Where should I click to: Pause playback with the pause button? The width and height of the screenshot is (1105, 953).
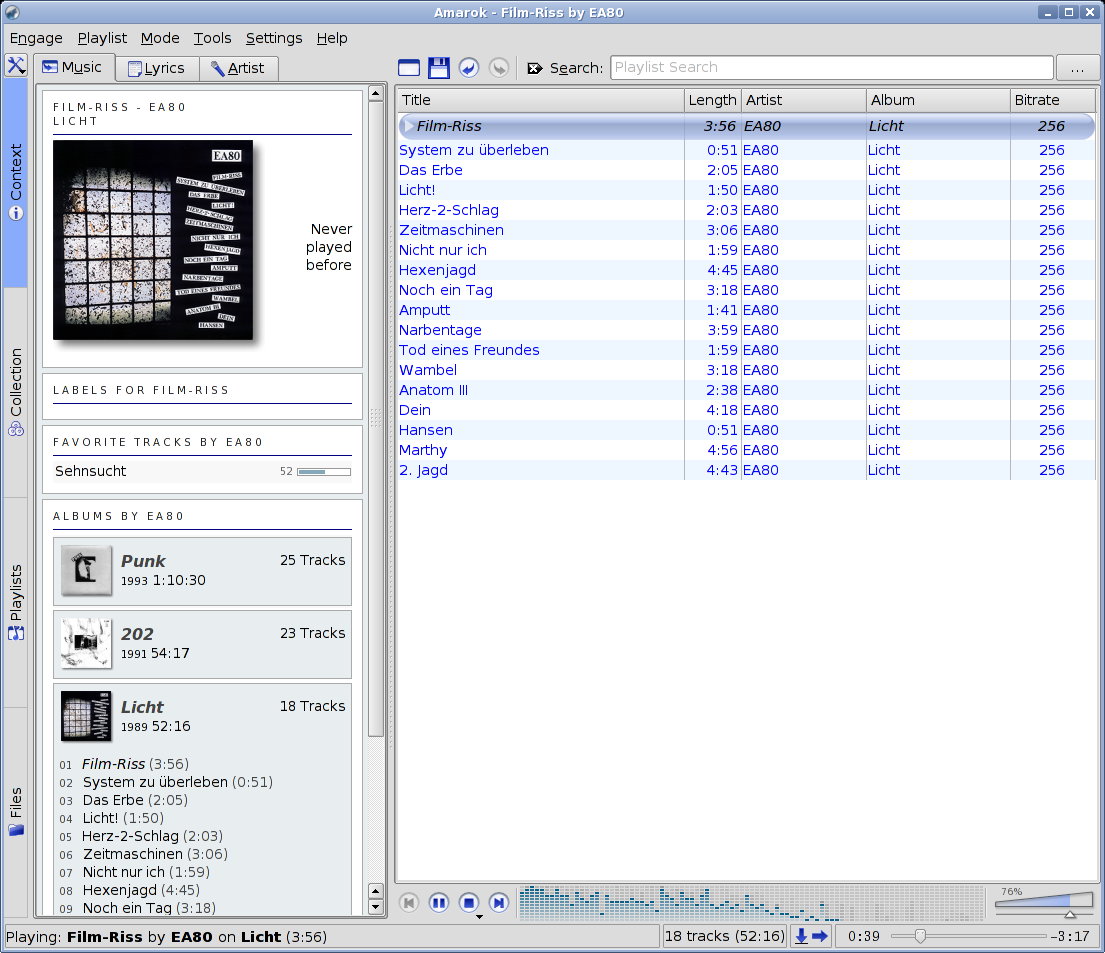click(x=438, y=902)
